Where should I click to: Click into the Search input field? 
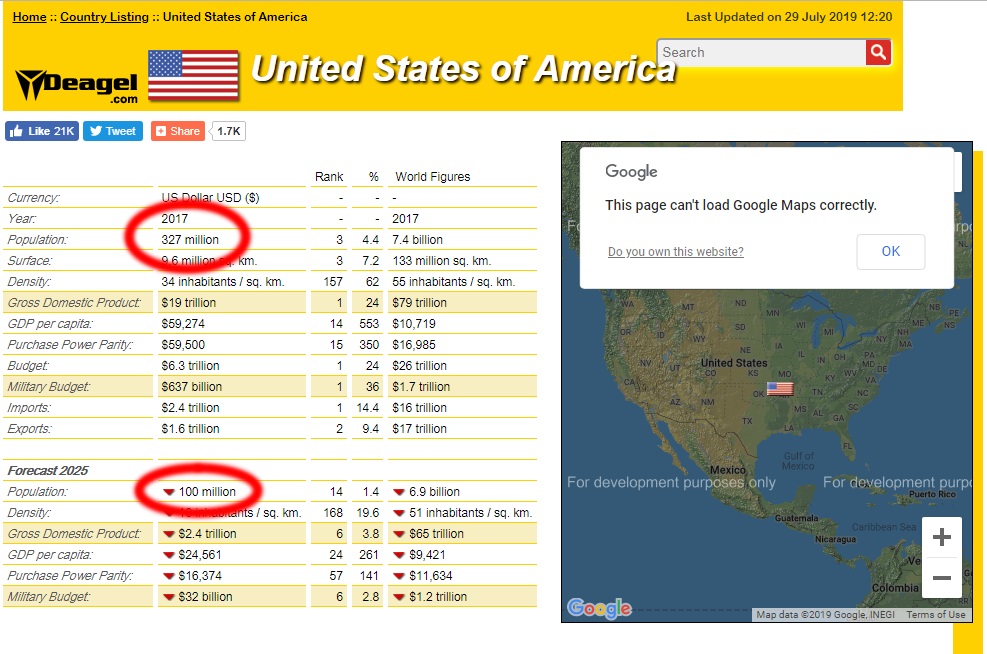pos(762,52)
